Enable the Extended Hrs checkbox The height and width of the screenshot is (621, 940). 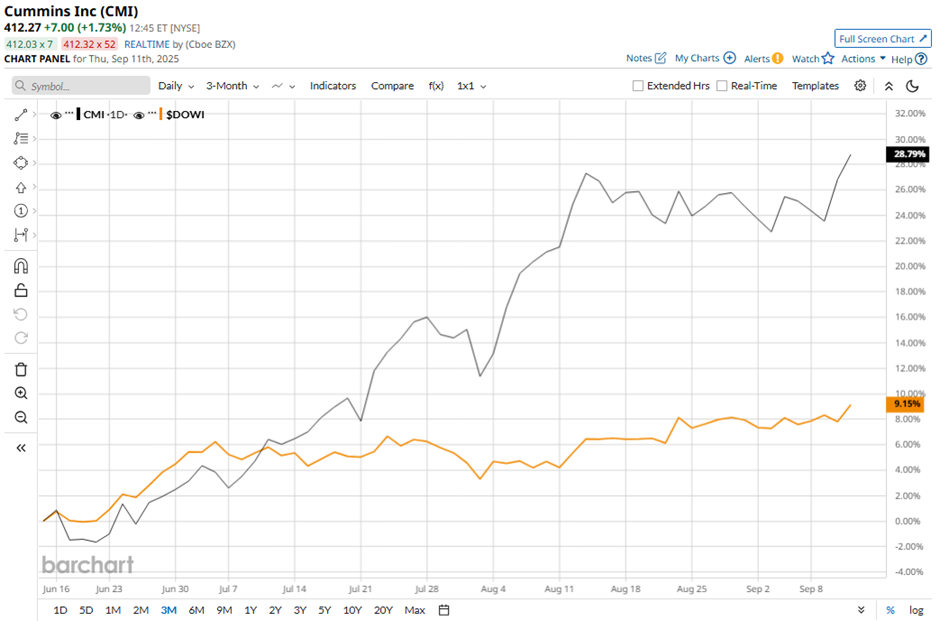(638, 86)
